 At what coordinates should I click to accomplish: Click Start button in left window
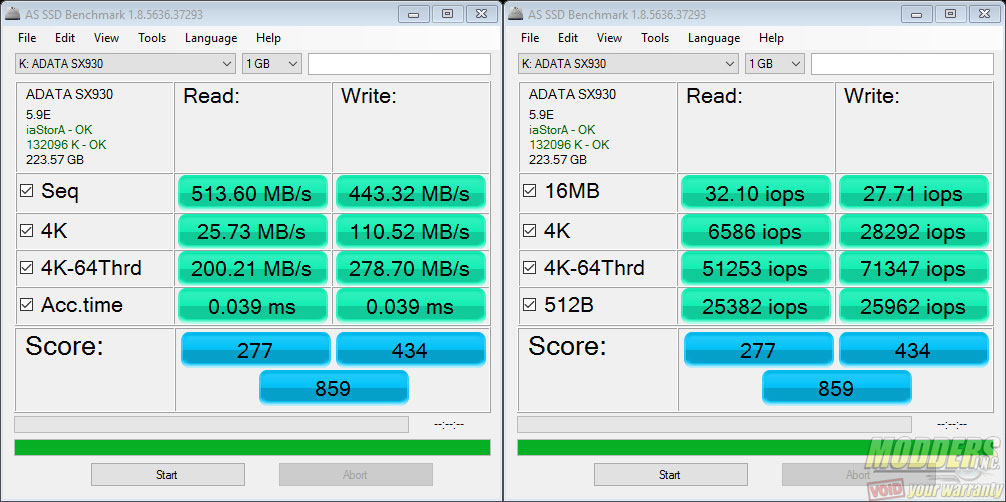(x=167, y=474)
